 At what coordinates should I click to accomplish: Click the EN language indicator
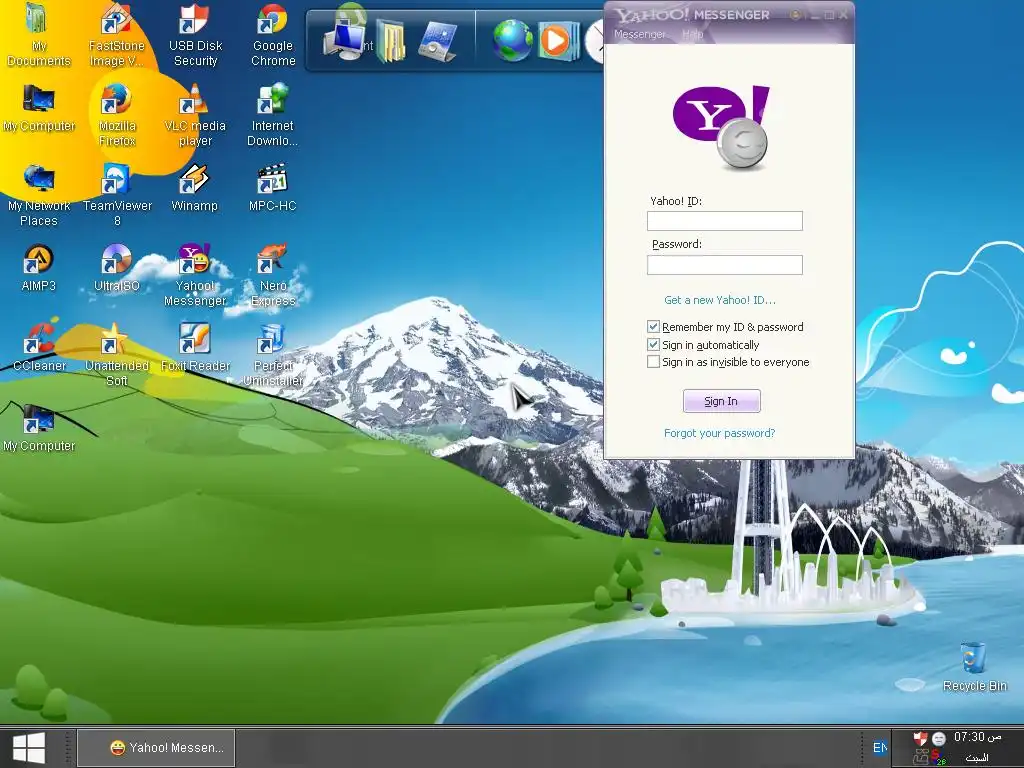[880, 748]
